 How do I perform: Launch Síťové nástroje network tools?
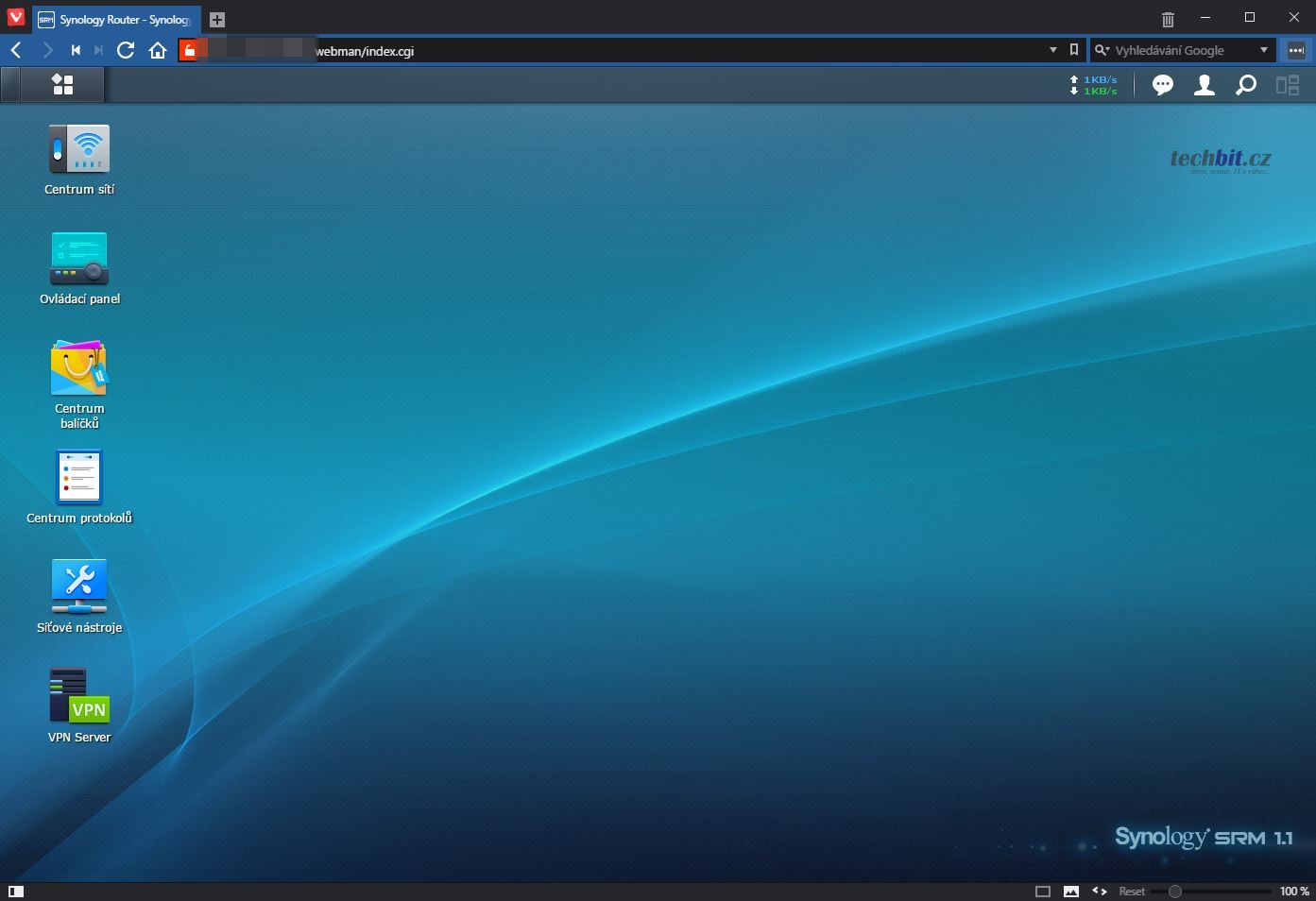(x=79, y=587)
